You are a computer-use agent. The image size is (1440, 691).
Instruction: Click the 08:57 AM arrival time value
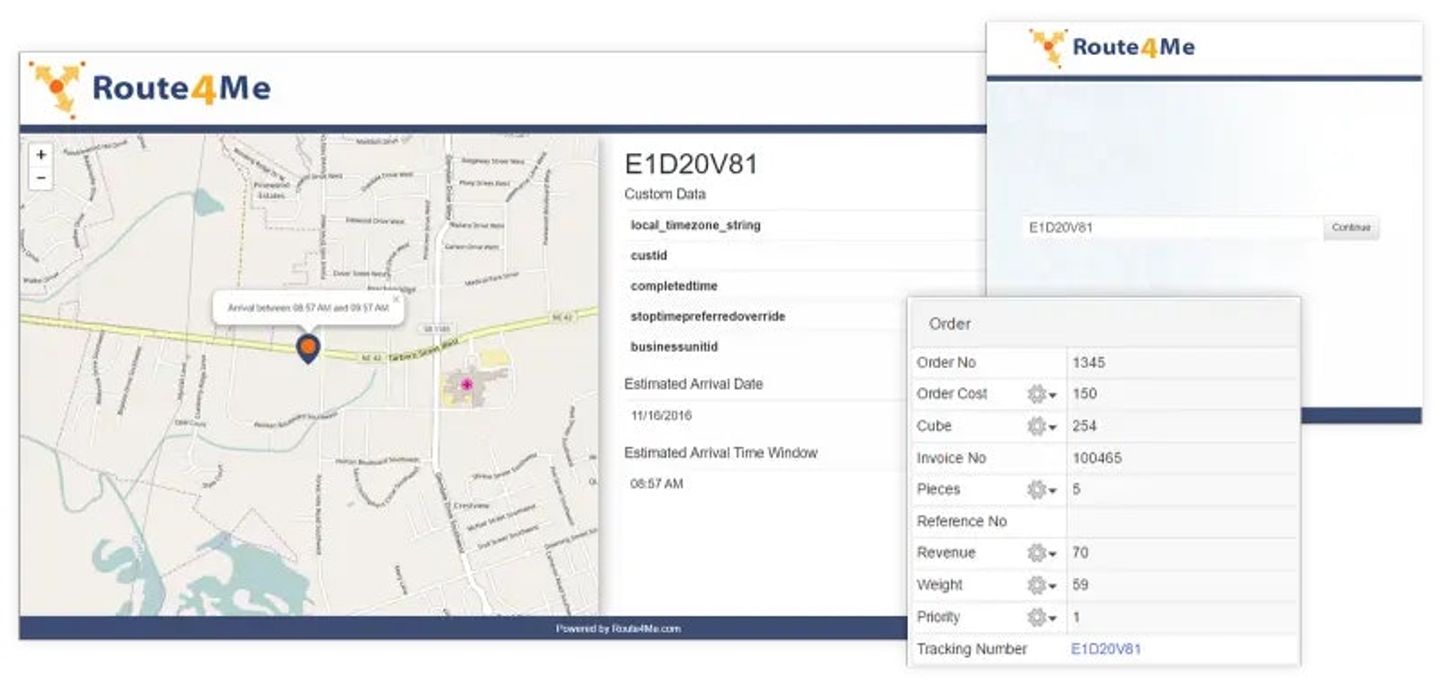click(x=657, y=484)
